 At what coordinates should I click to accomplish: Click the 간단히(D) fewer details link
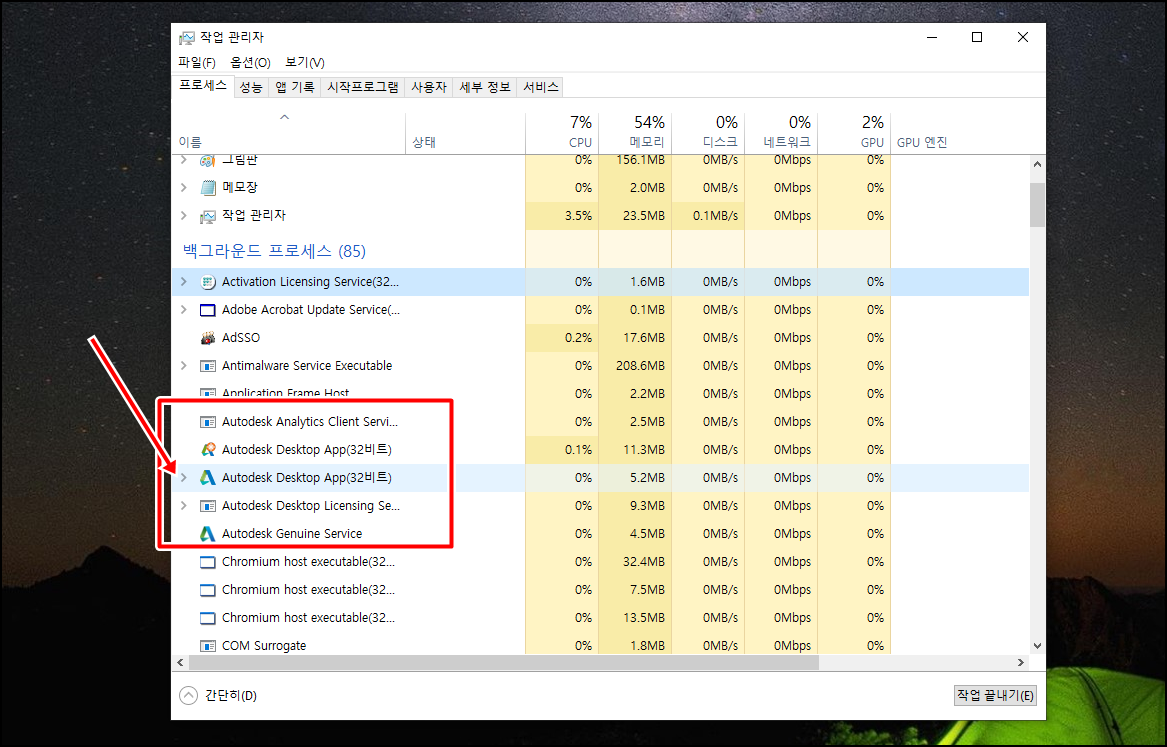point(231,696)
